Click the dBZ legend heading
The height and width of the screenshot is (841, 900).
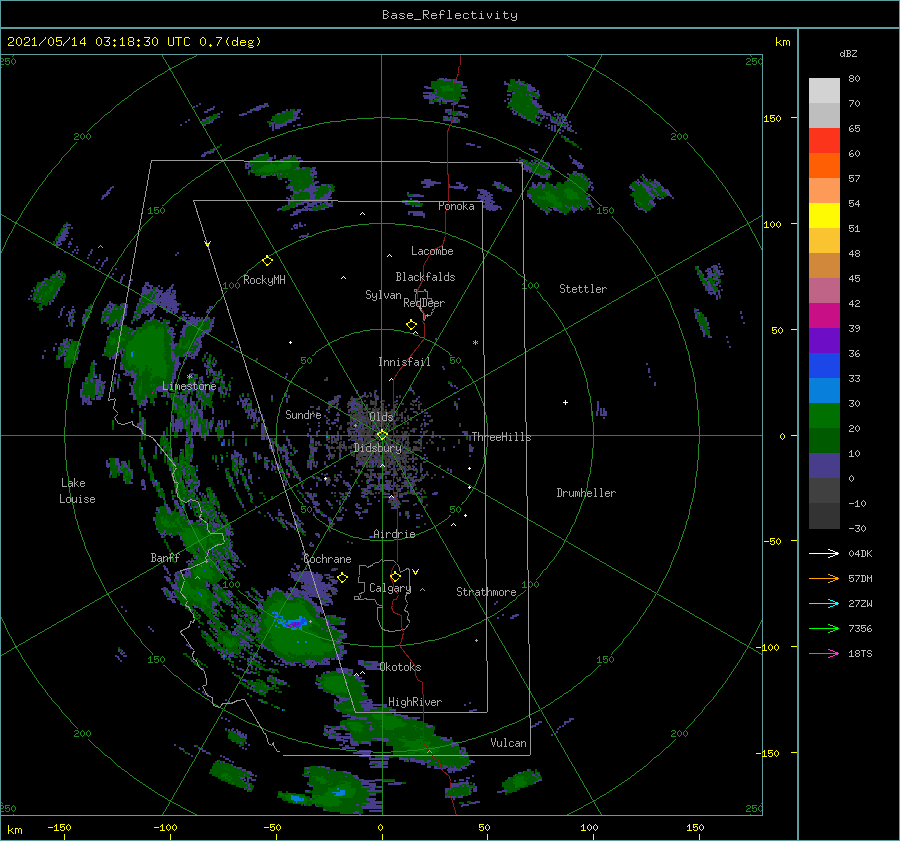tap(848, 54)
